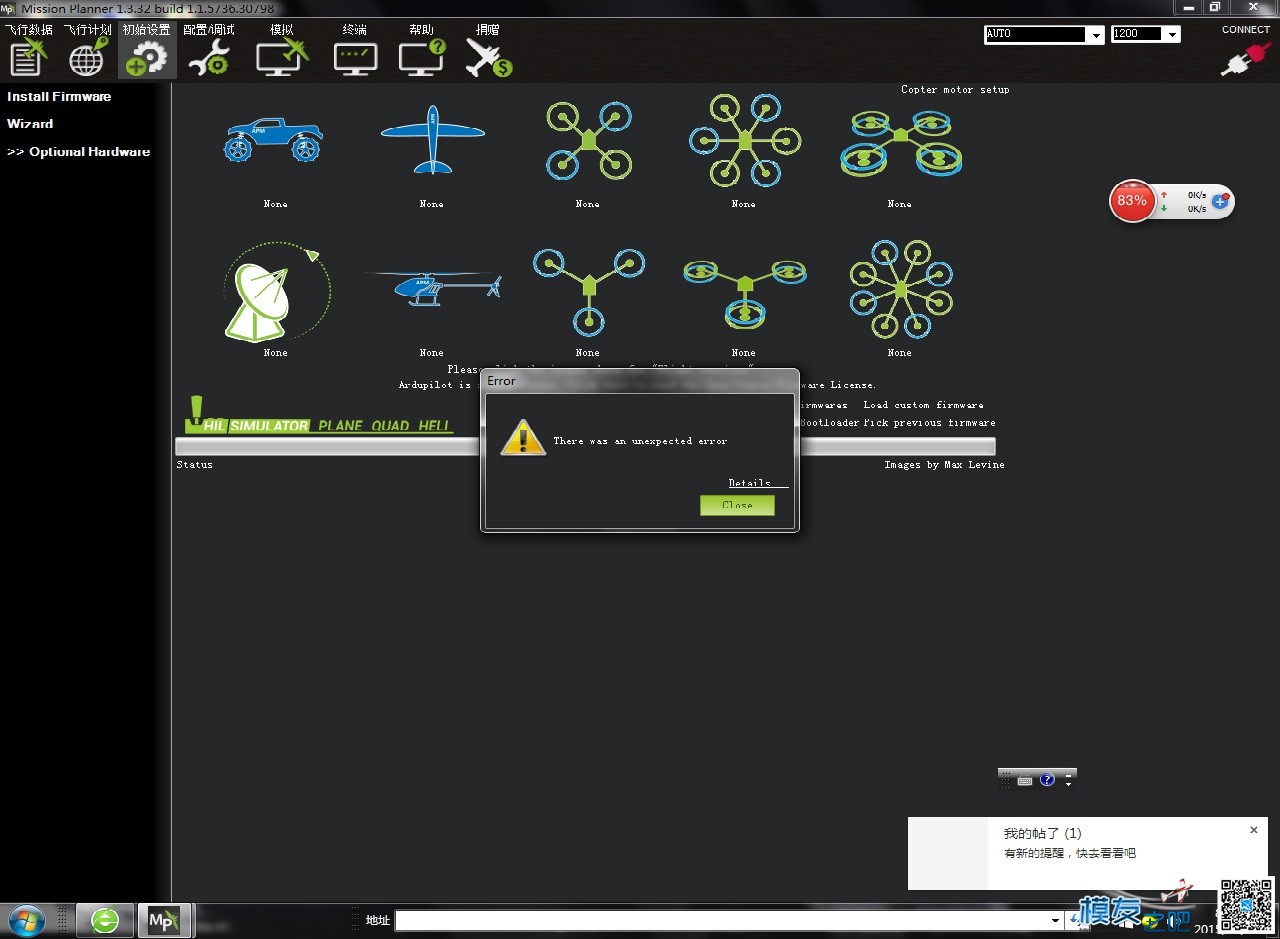Click Mission Planner taskbar icon

tap(164, 920)
